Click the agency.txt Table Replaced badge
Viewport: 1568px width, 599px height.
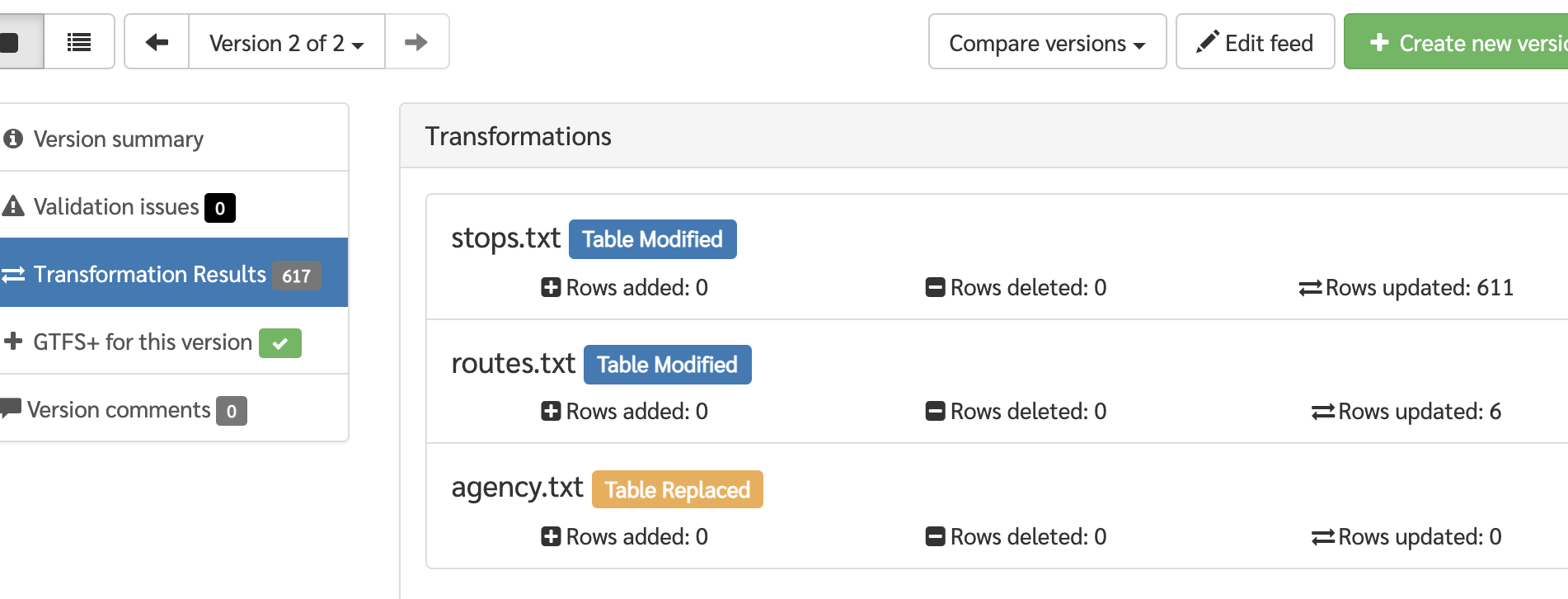(x=677, y=489)
